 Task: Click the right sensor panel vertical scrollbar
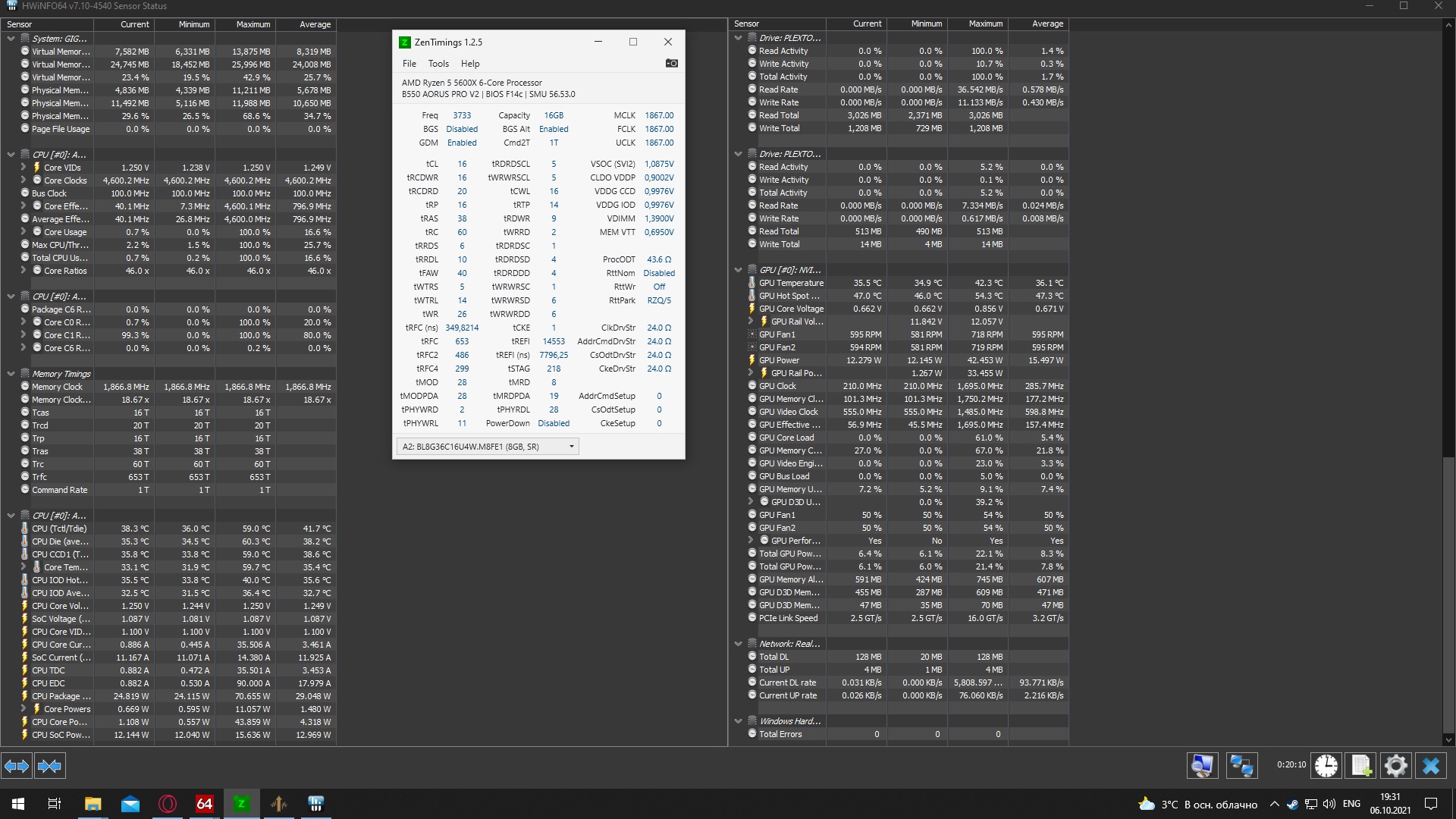coord(1448,591)
